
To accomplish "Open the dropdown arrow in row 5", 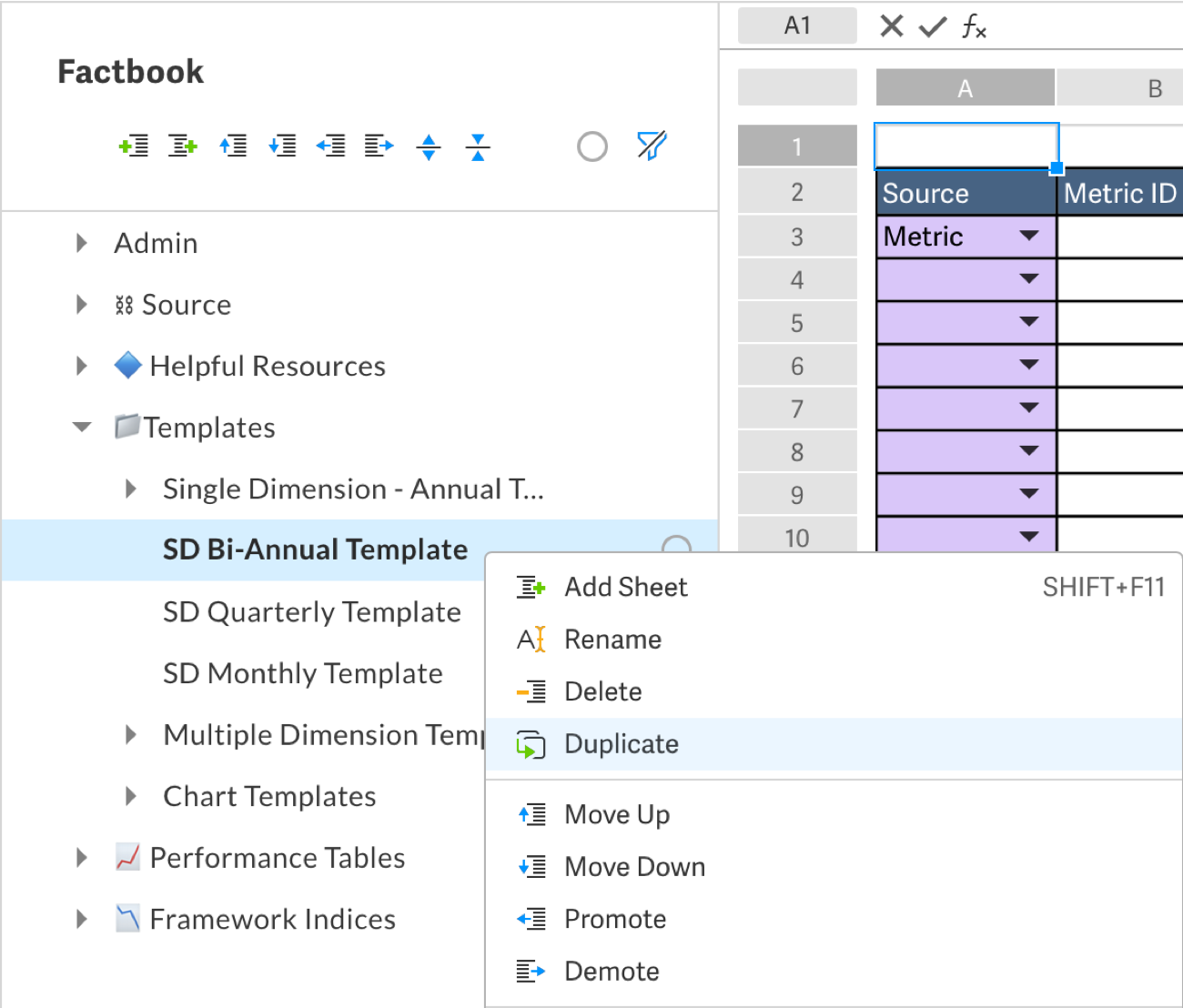I will [x=1029, y=321].
